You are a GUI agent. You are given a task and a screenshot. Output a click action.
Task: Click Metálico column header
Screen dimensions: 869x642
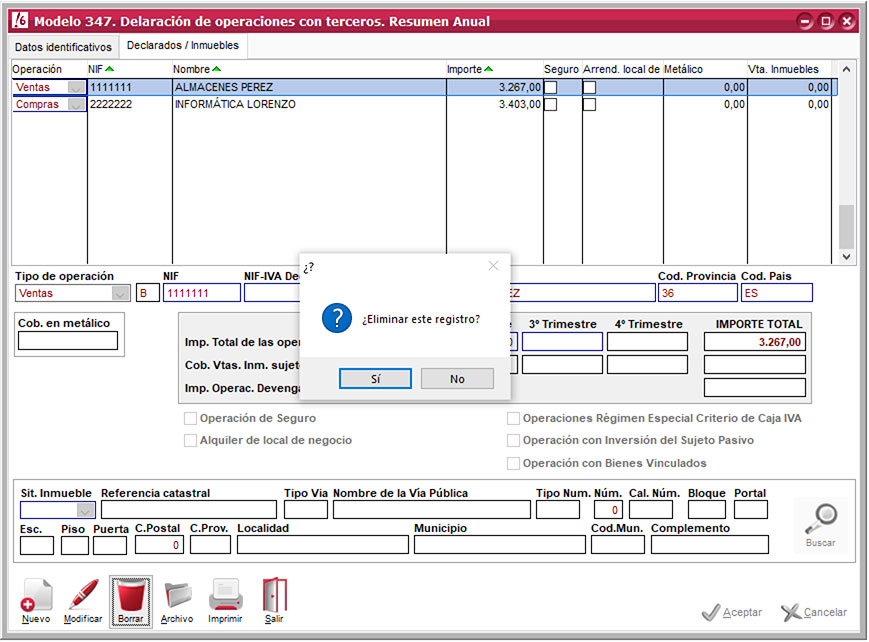point(683,69)
